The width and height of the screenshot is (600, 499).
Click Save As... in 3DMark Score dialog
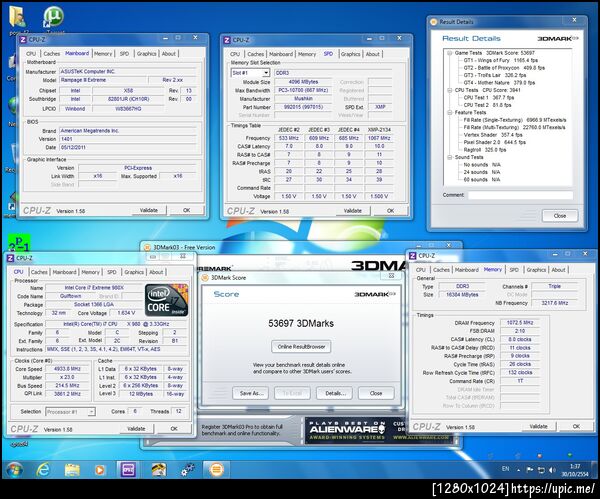pos(251,393)
